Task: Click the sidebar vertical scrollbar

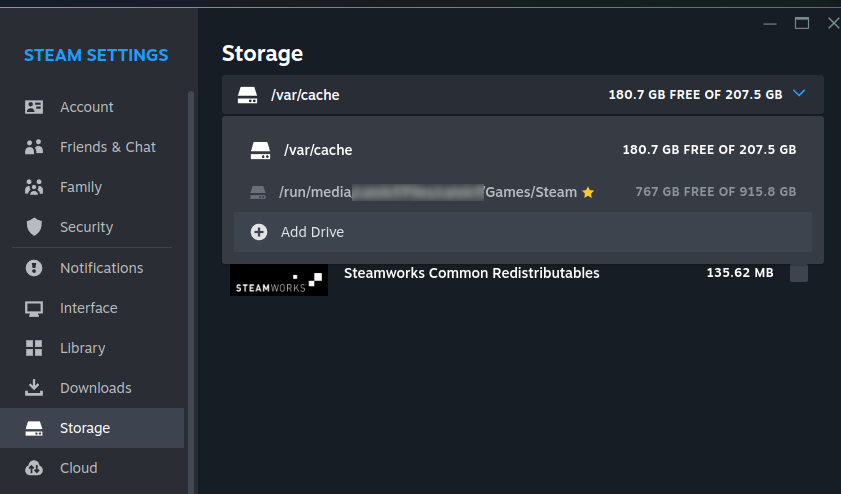Action: point(190,250)
